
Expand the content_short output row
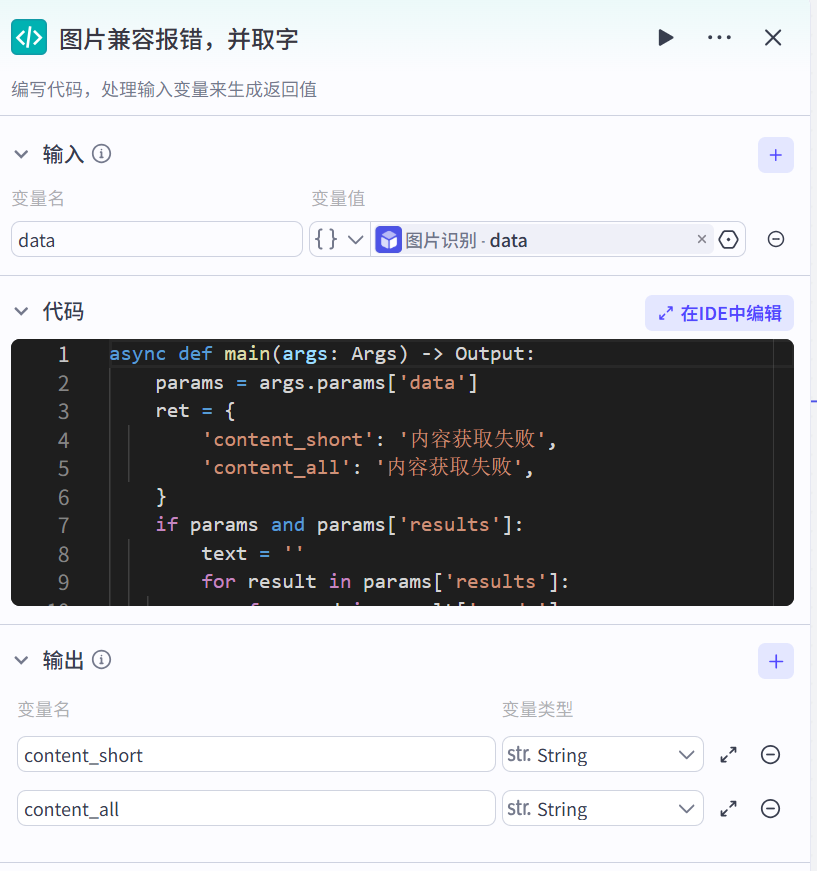tap(728, 755)
